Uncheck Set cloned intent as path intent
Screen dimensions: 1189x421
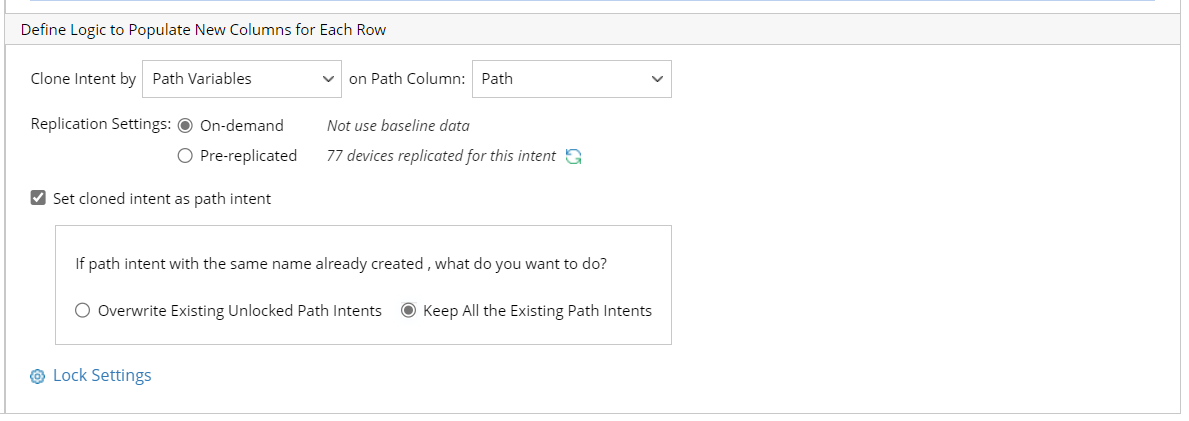tap(38, 198)
